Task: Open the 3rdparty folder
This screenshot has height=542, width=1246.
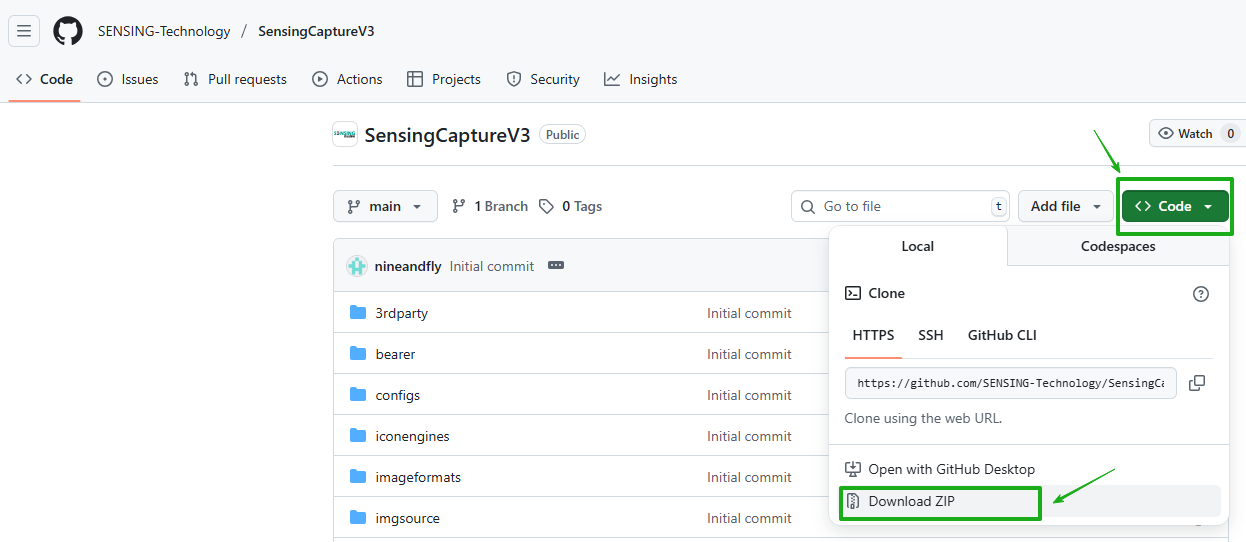Action: (402, 313)
